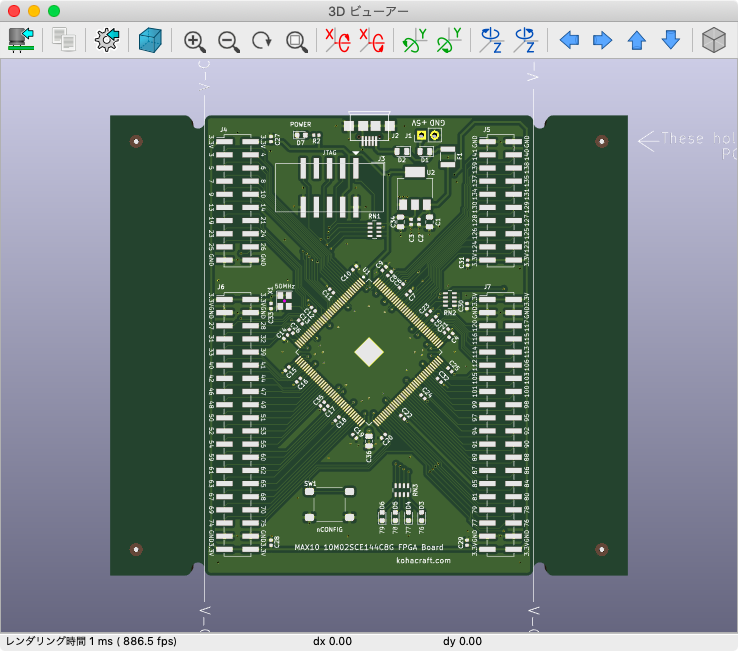738x651 pixels.
Task: Zoom out with the magnifier minus icon
Action: (228, 40)
